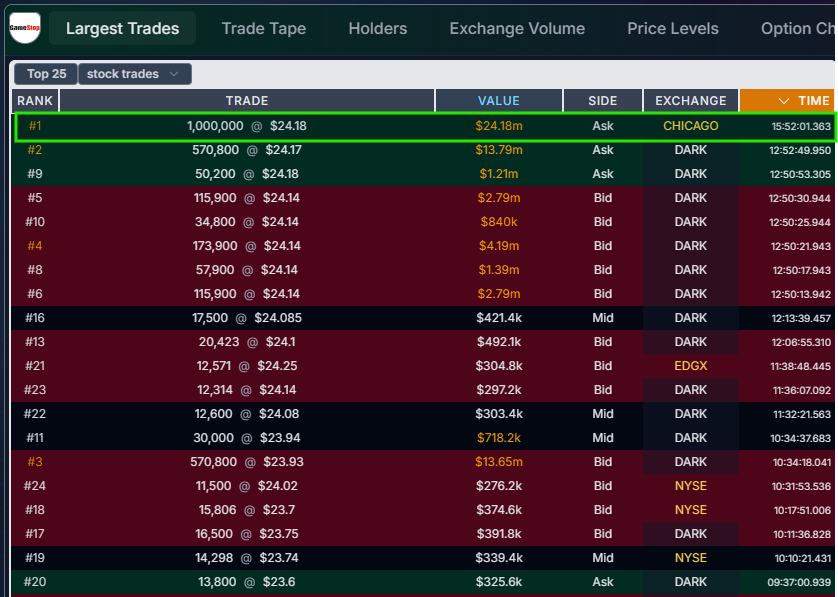Click the $4.19m value
The image size is (838, 597).
[x=499, y=246]
